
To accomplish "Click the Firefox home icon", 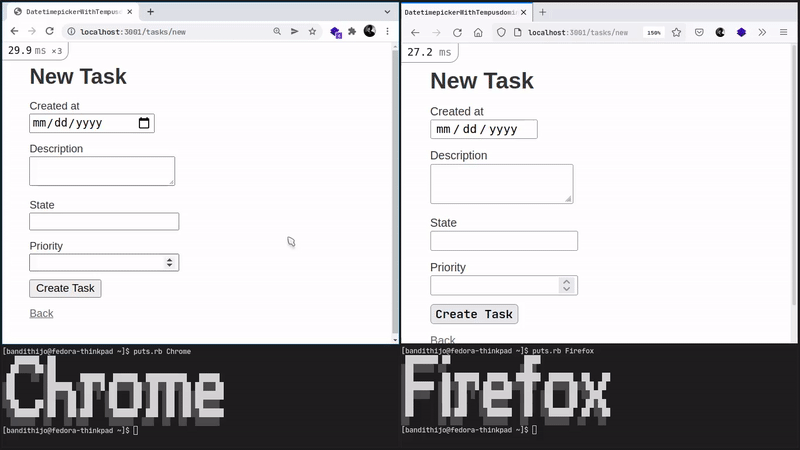I will click(x=478, y=32).
